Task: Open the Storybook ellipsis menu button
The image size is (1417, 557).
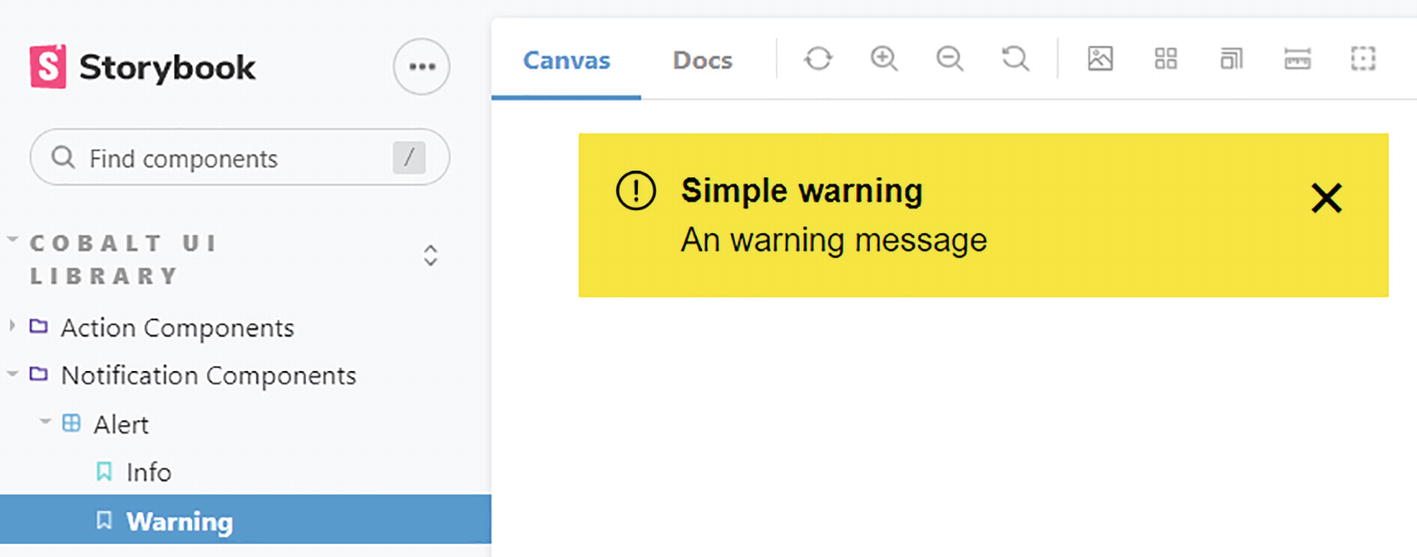Action: point(422,67)
